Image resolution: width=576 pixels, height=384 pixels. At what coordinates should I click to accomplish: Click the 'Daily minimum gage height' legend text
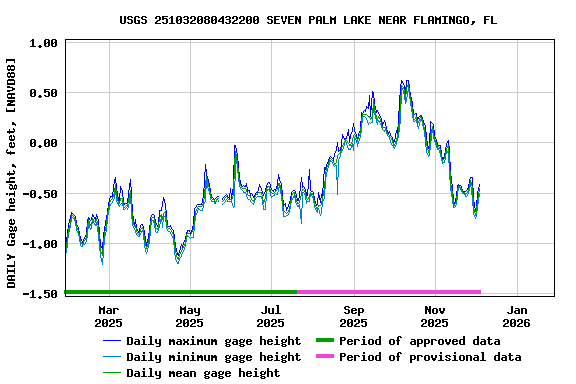point(214,357)
